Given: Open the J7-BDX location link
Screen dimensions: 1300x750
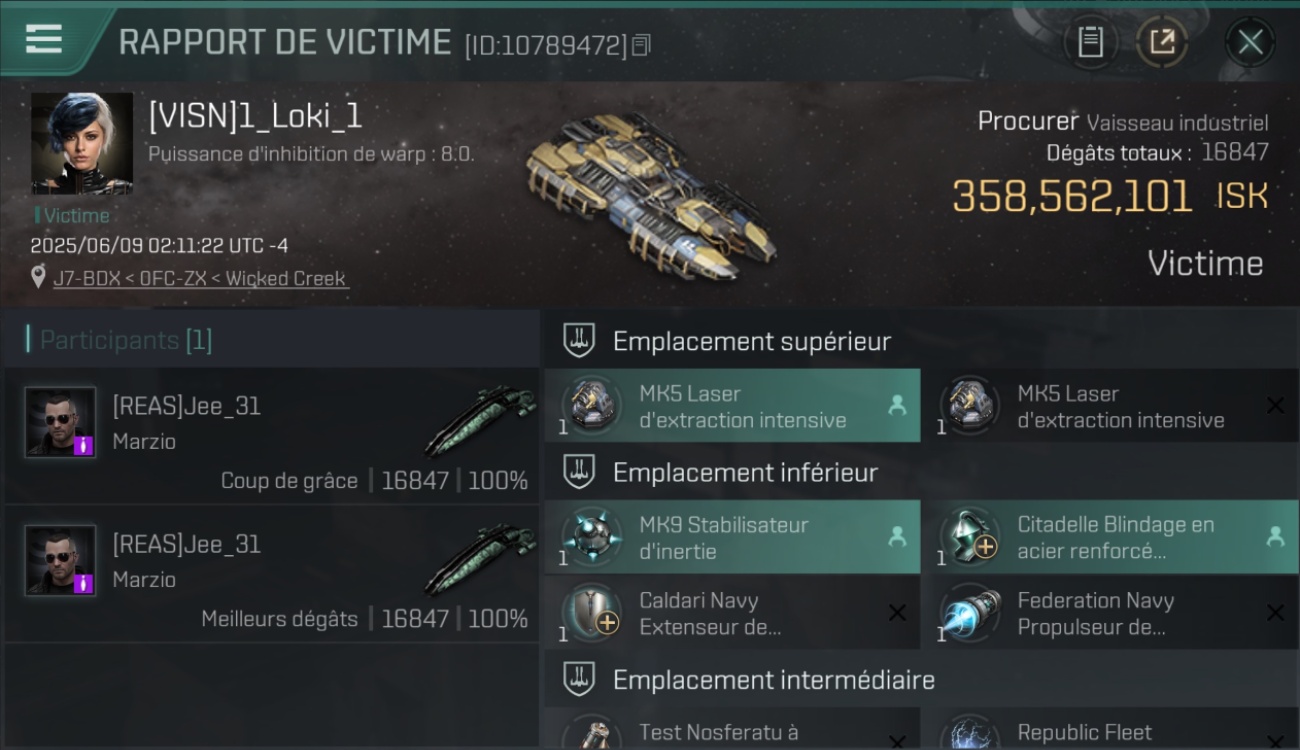Looking at the screenshot, I should click(x=201, y=278).
